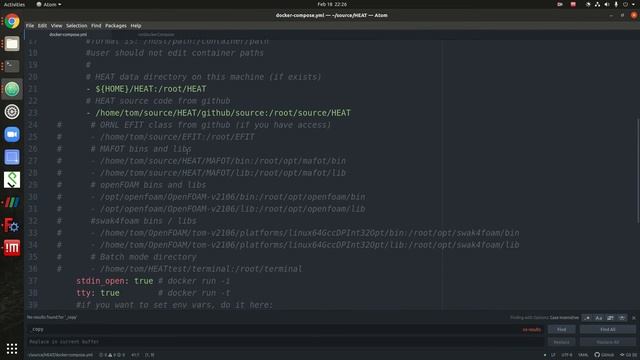The height and width of the screenshot is (360, 640).
Task: Open the GitHub status bar item
Action: 604,355
